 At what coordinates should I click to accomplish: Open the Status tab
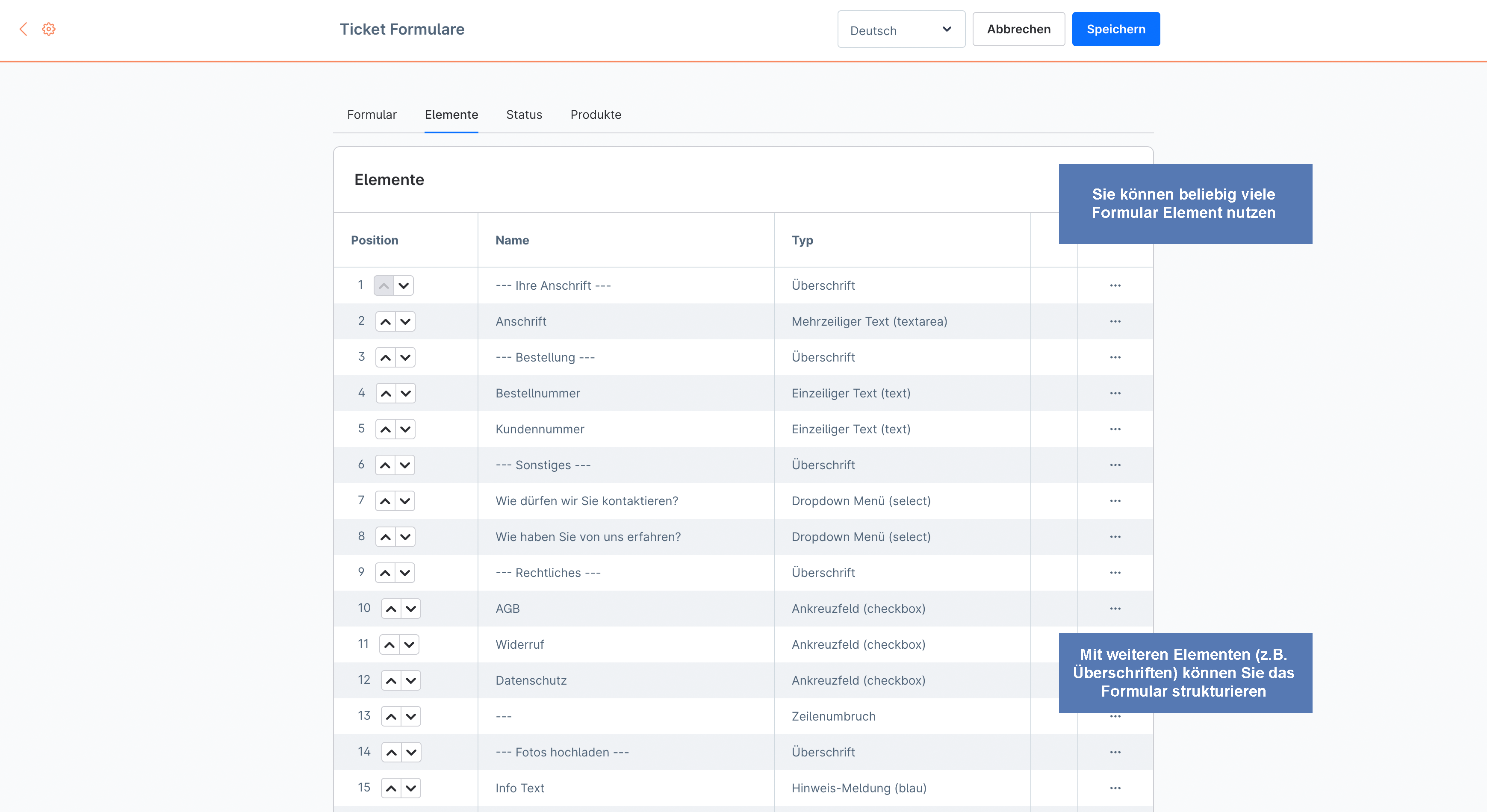coord(524,114)
